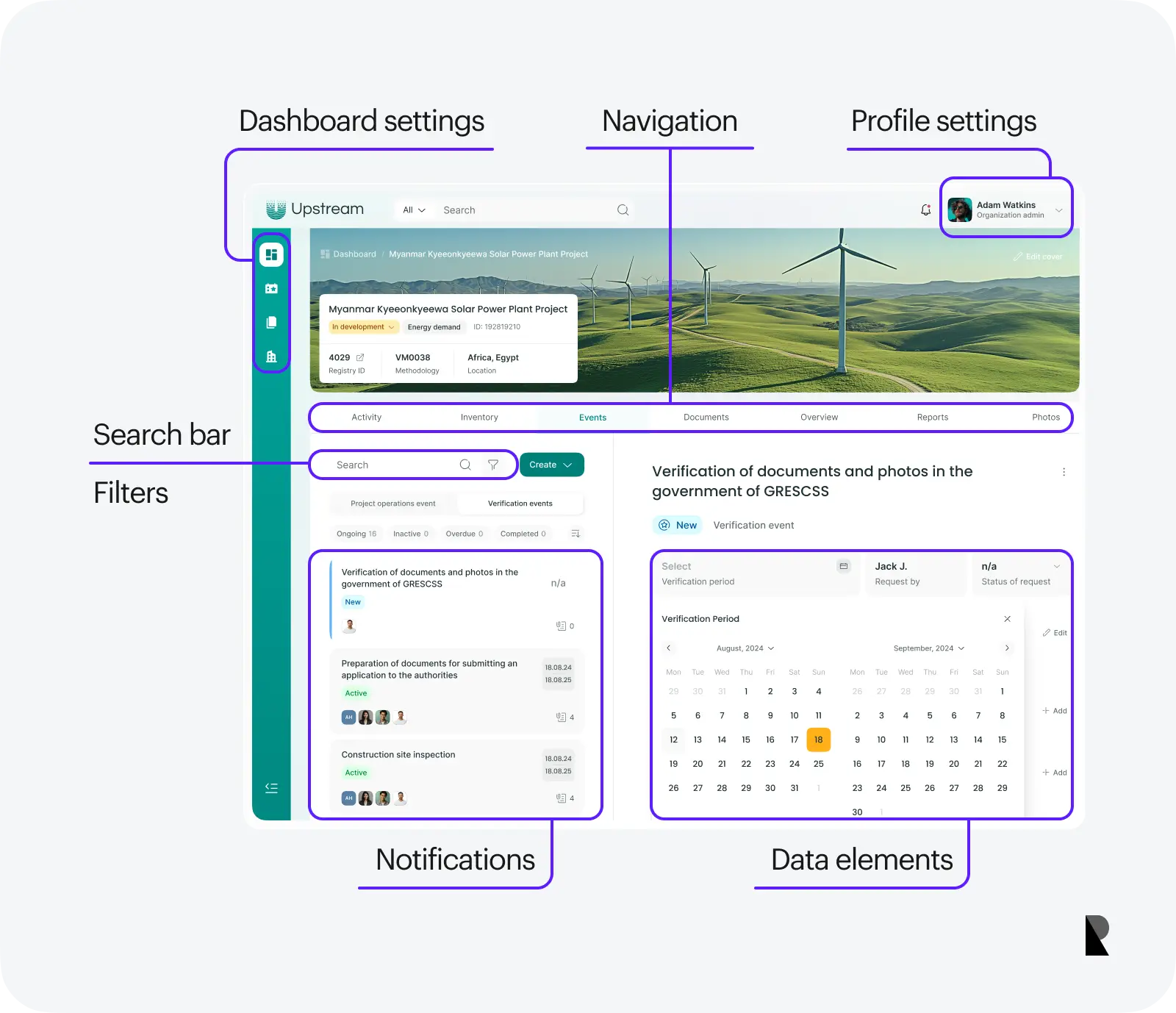
Task: Click the magnifier icon in the events search
Action: coord(465,465)
